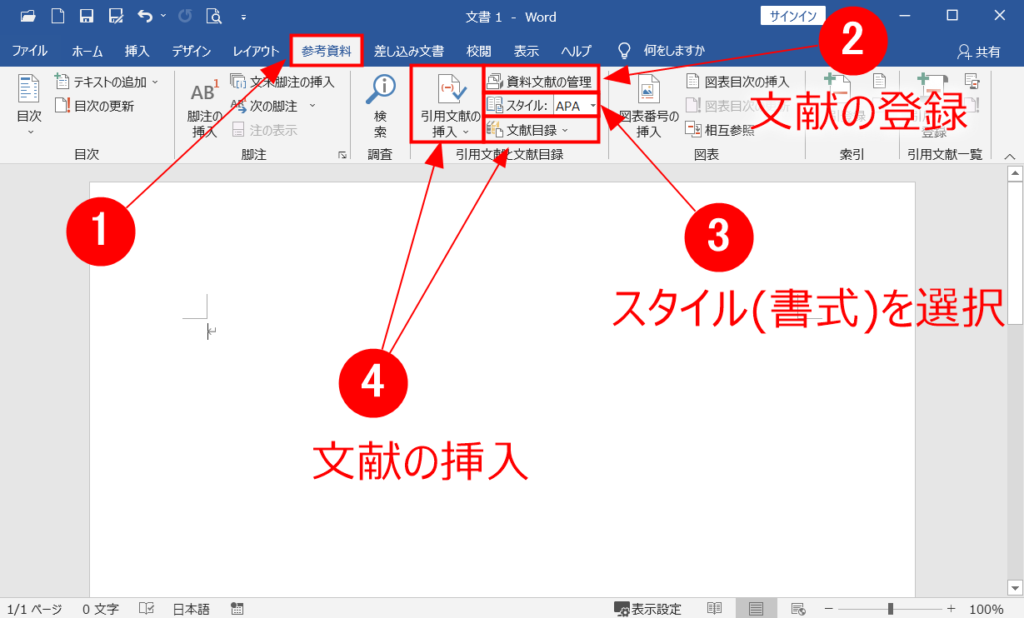Open the 表示 tab
The image size is (1024, 618).
pos(526,51)
